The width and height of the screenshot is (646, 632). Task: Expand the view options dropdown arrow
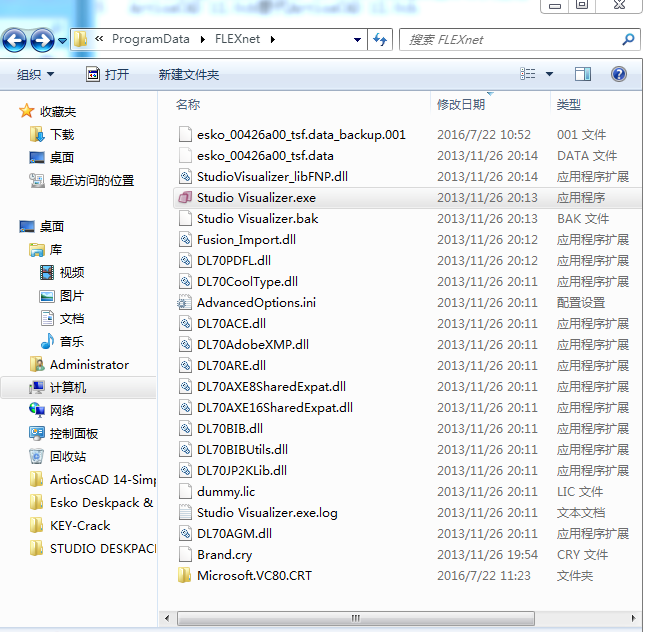click(549, 74)
